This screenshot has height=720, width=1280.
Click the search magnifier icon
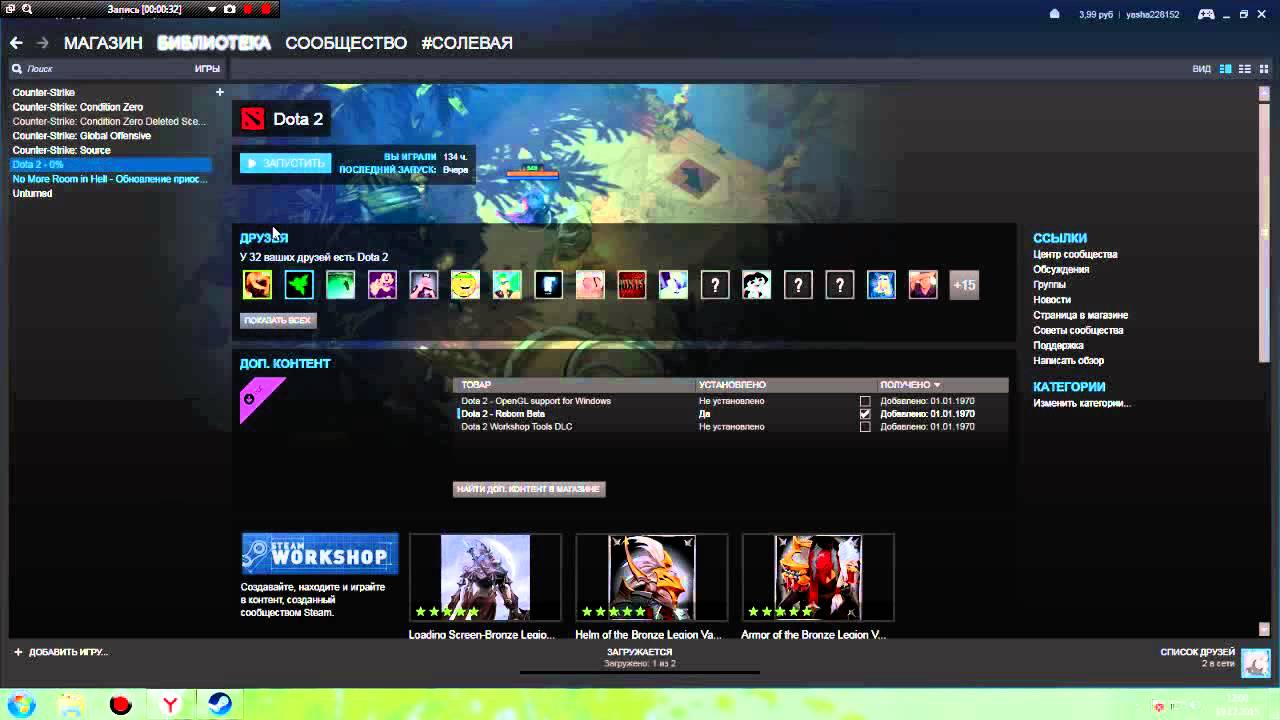click(x=17, y=69)
